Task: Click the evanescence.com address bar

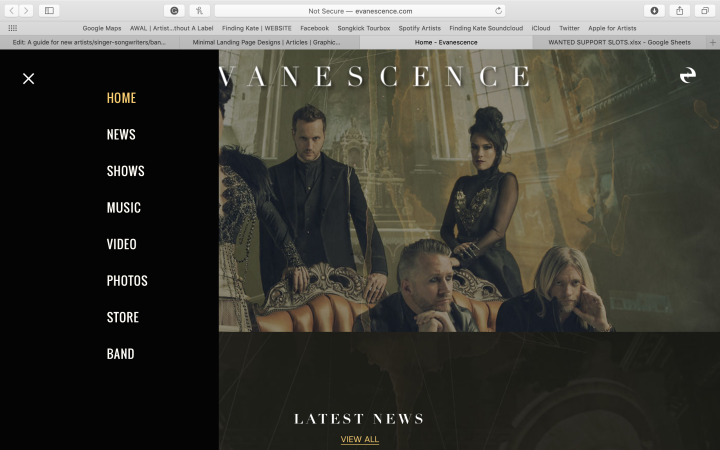Action: pos(360,11)
